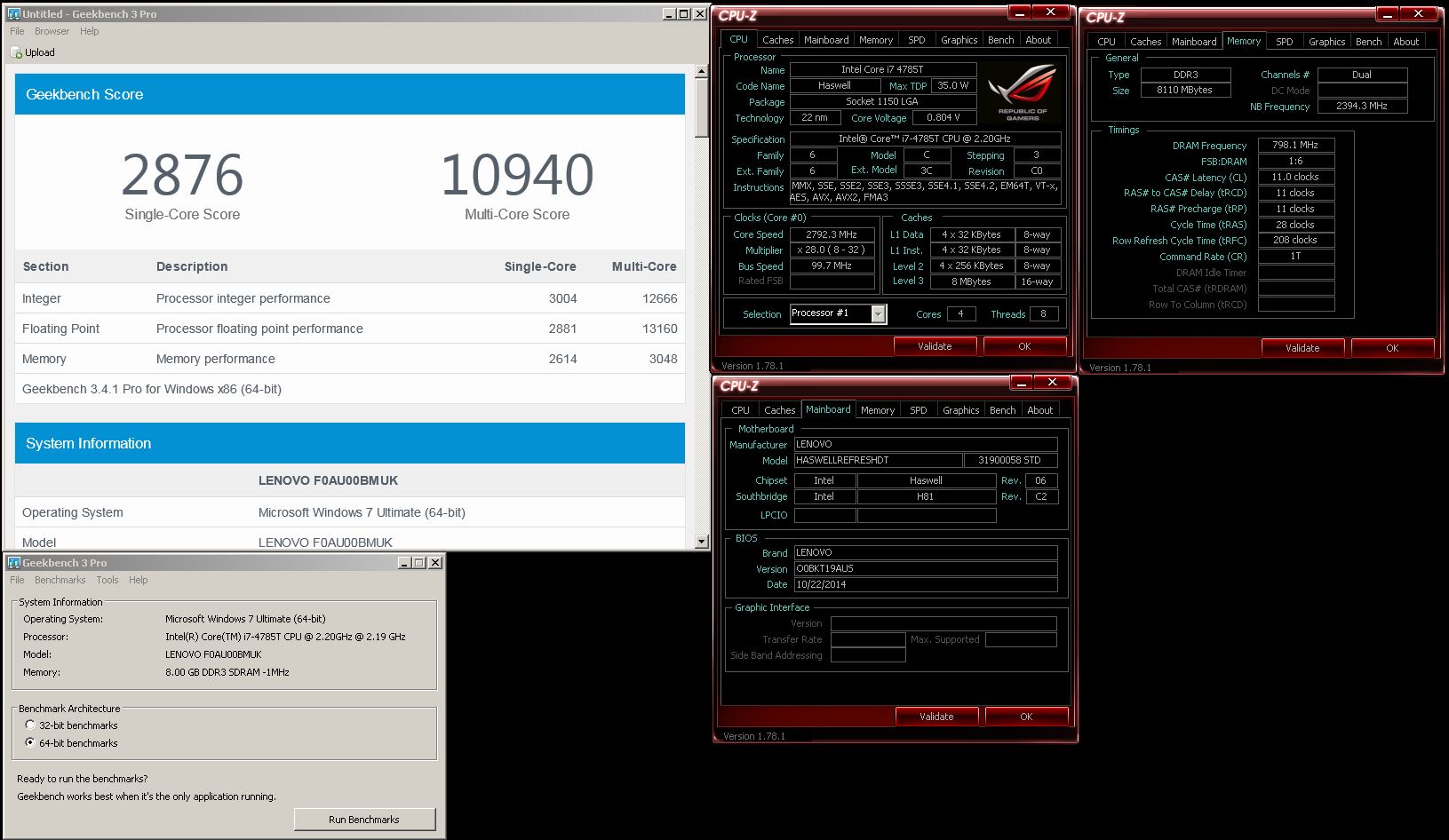Switch to Memory tab in CPU-Z Mainboard window
1449x840 pixels.
878,410
